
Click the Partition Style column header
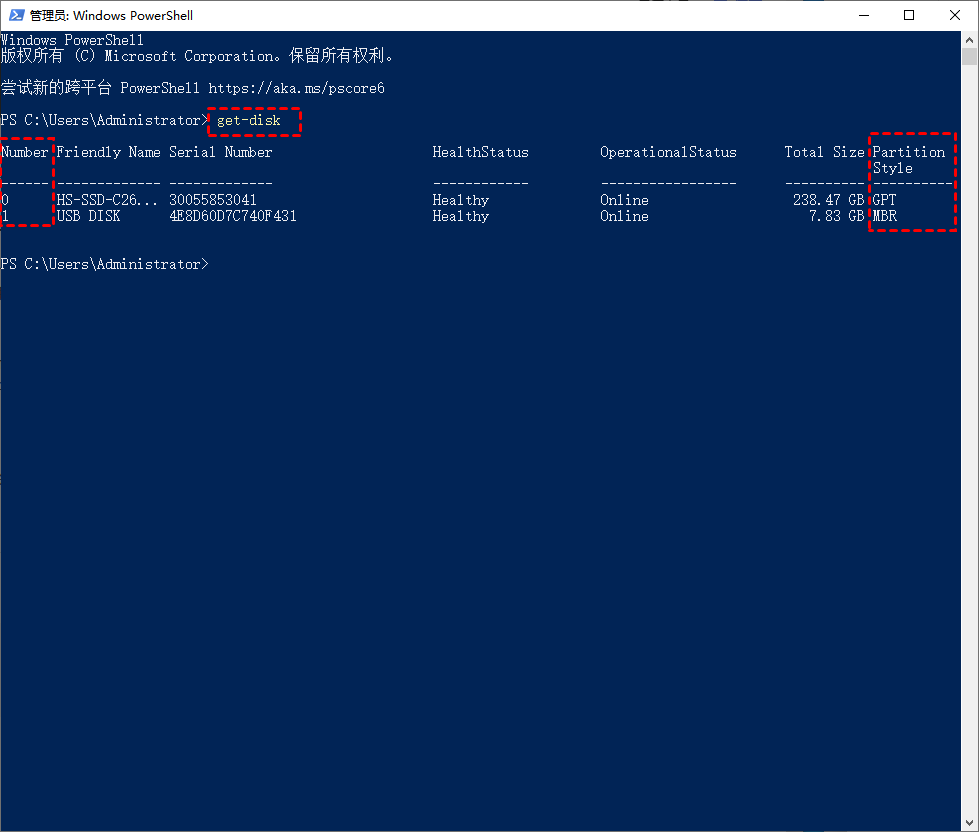point(908,160)
